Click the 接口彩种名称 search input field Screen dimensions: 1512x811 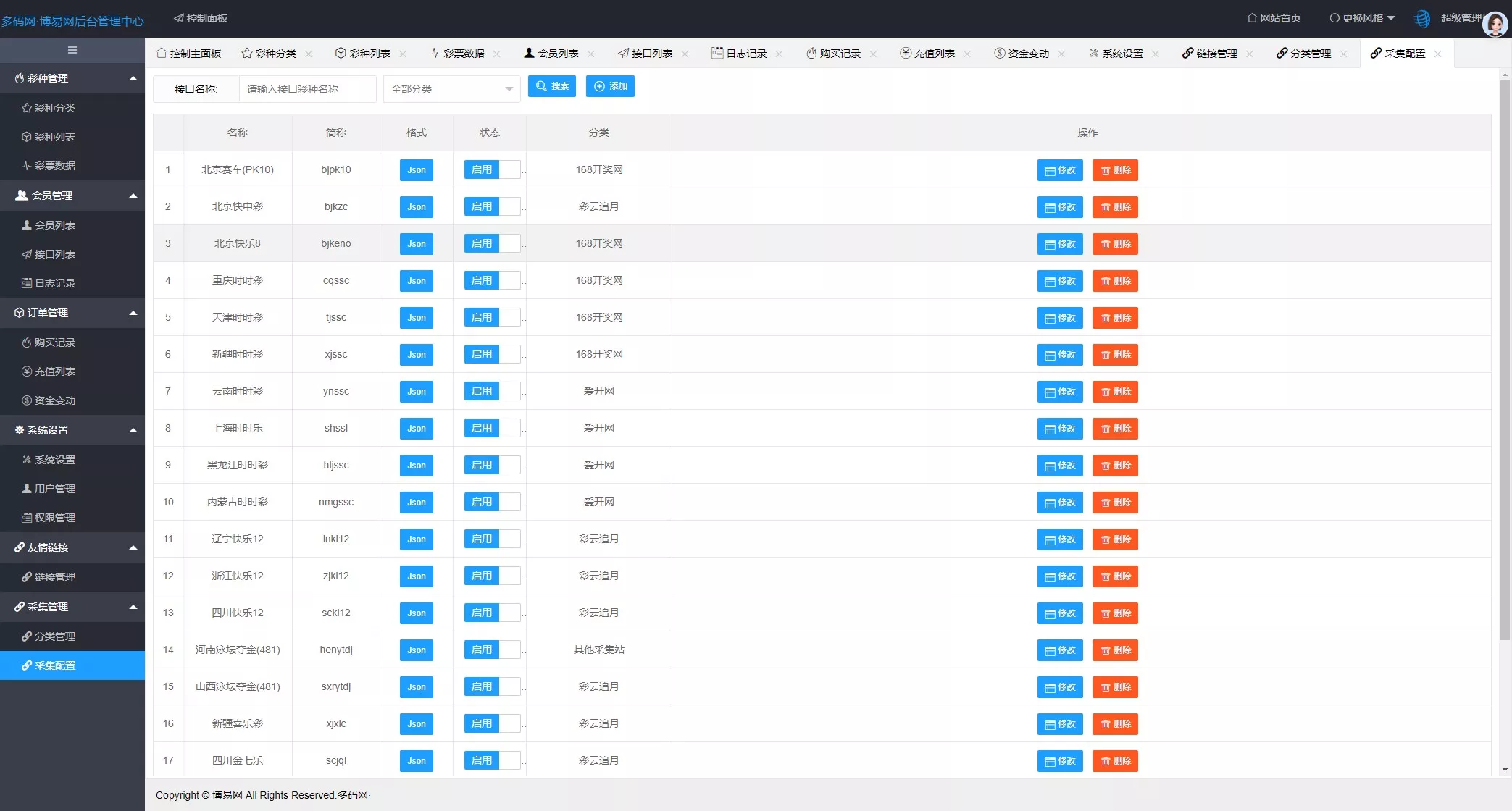tap(307, 89)
